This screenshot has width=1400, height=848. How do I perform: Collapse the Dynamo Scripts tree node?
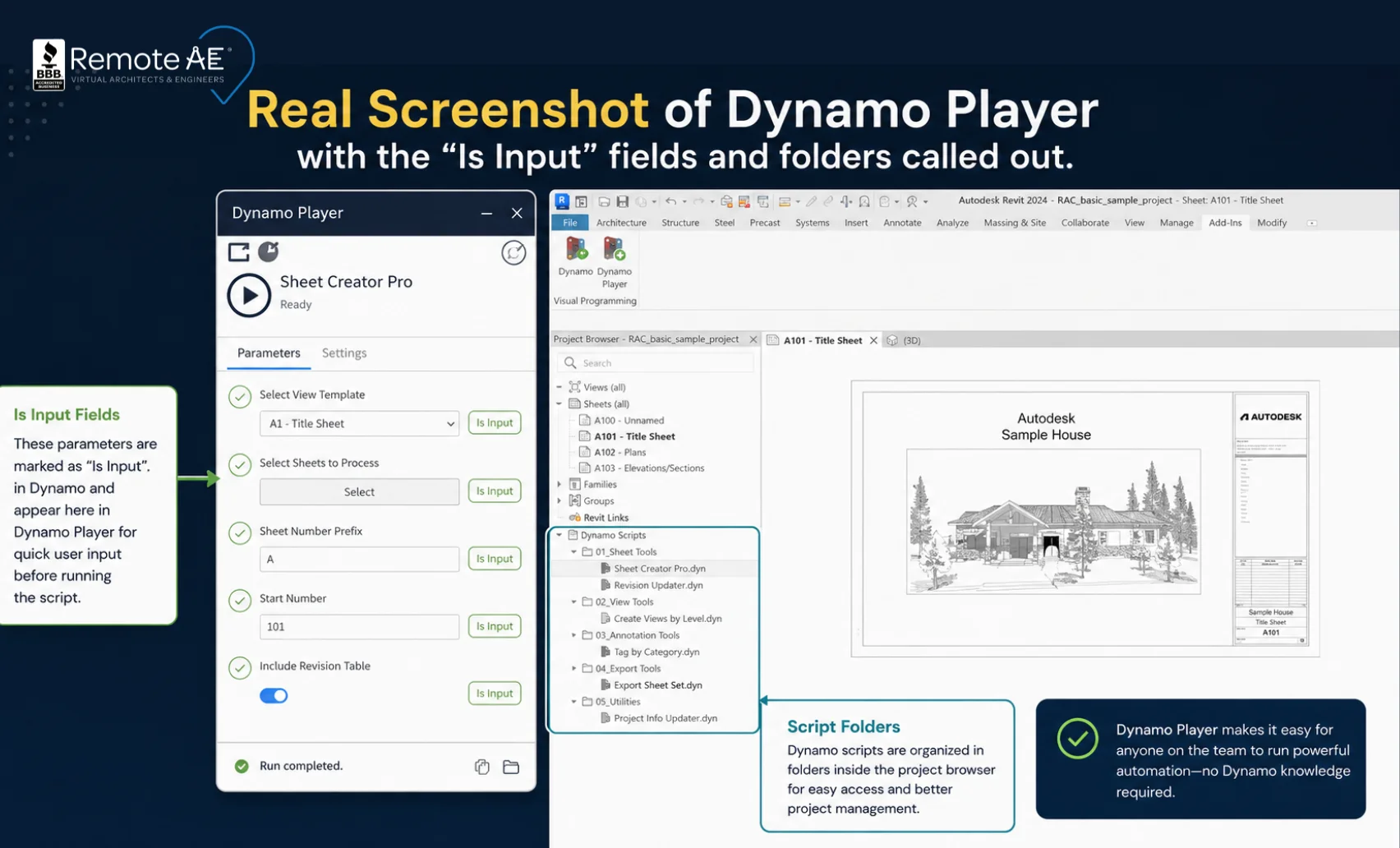560,535
